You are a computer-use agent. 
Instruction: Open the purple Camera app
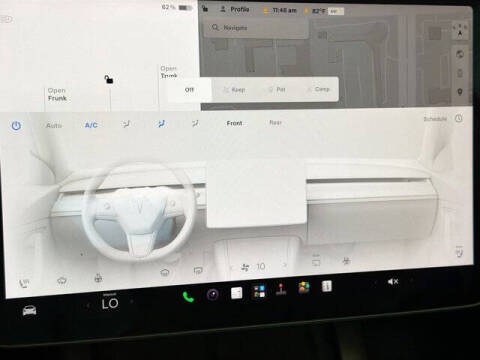(x=213, y=294)
